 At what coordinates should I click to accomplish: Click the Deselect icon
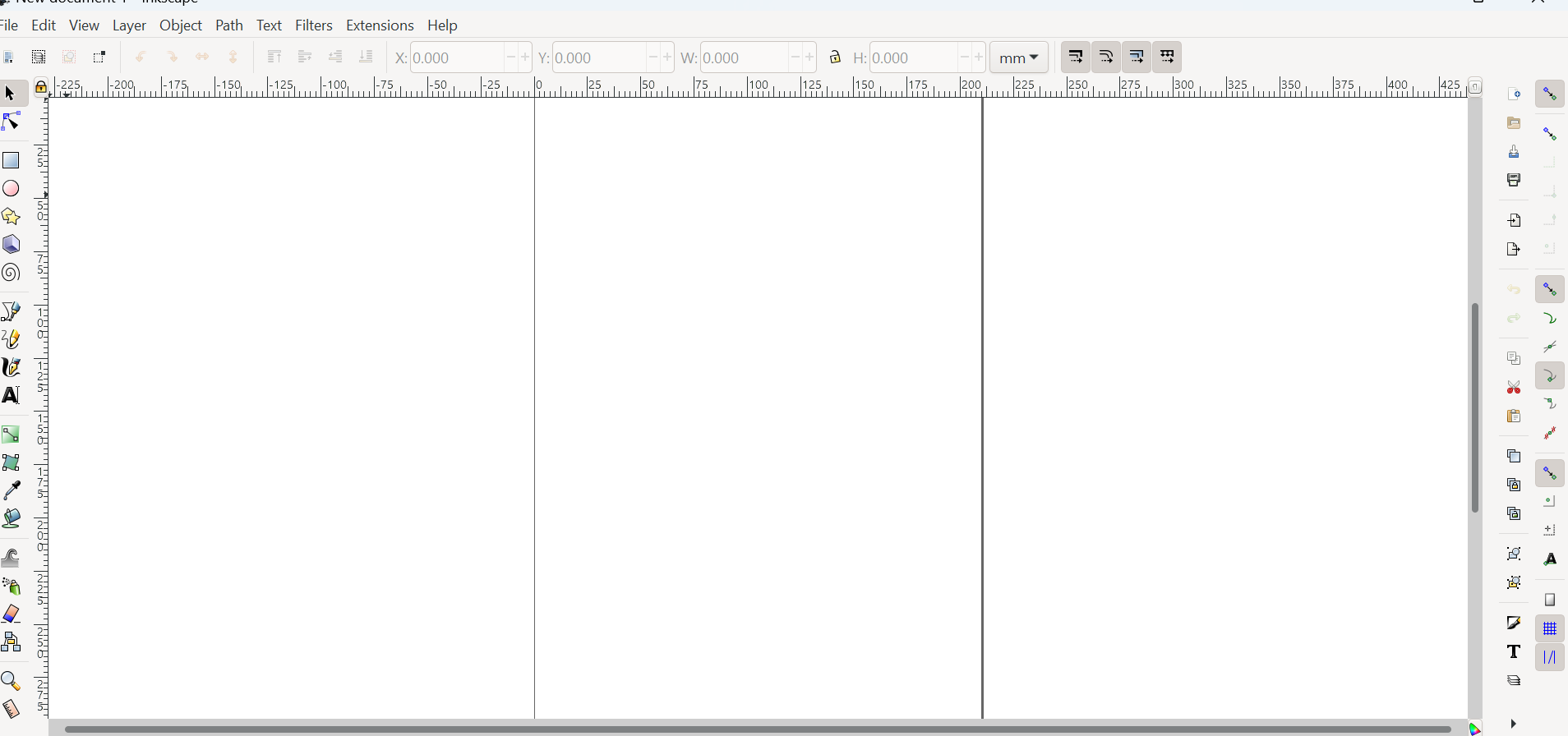[69, 57]
